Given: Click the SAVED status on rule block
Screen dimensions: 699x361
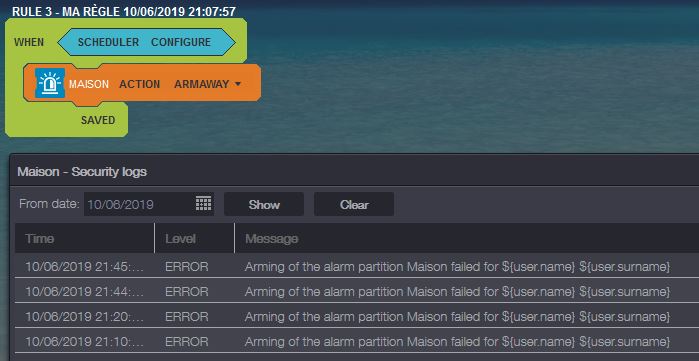Looking at the screenshot, I should tap(98, 120).
